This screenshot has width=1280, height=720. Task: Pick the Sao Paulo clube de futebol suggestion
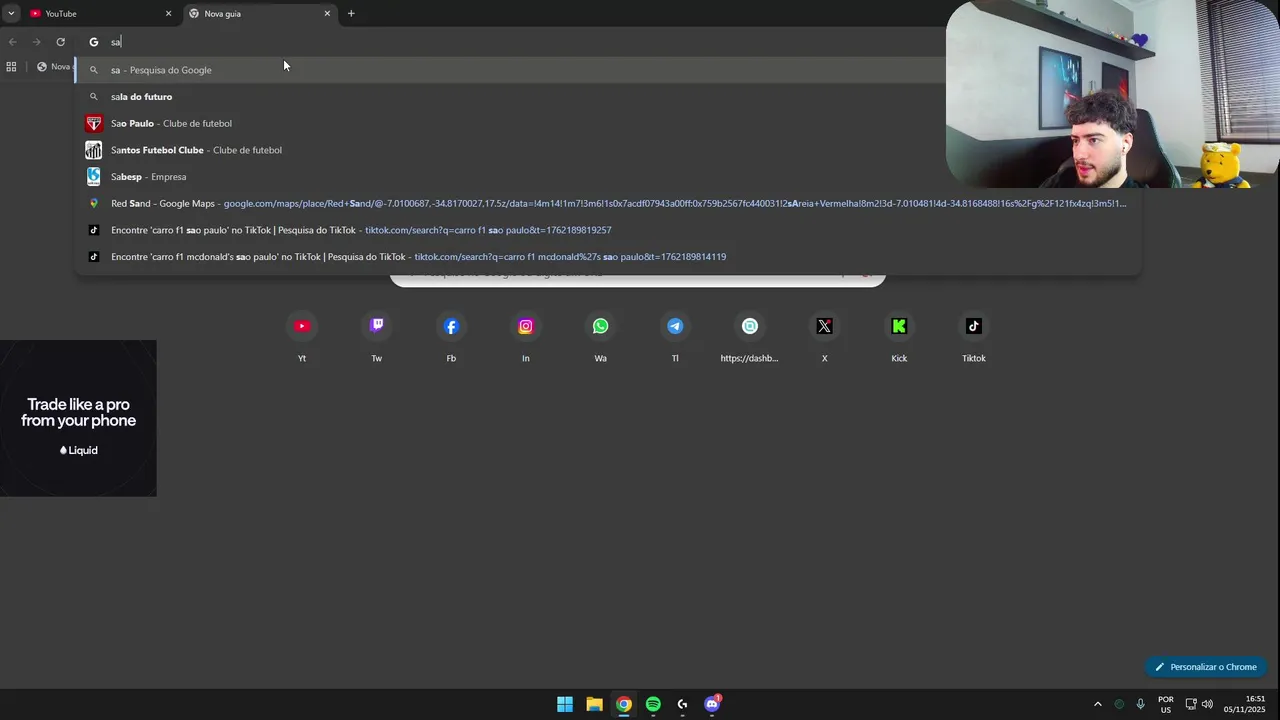tap(608, 123)
